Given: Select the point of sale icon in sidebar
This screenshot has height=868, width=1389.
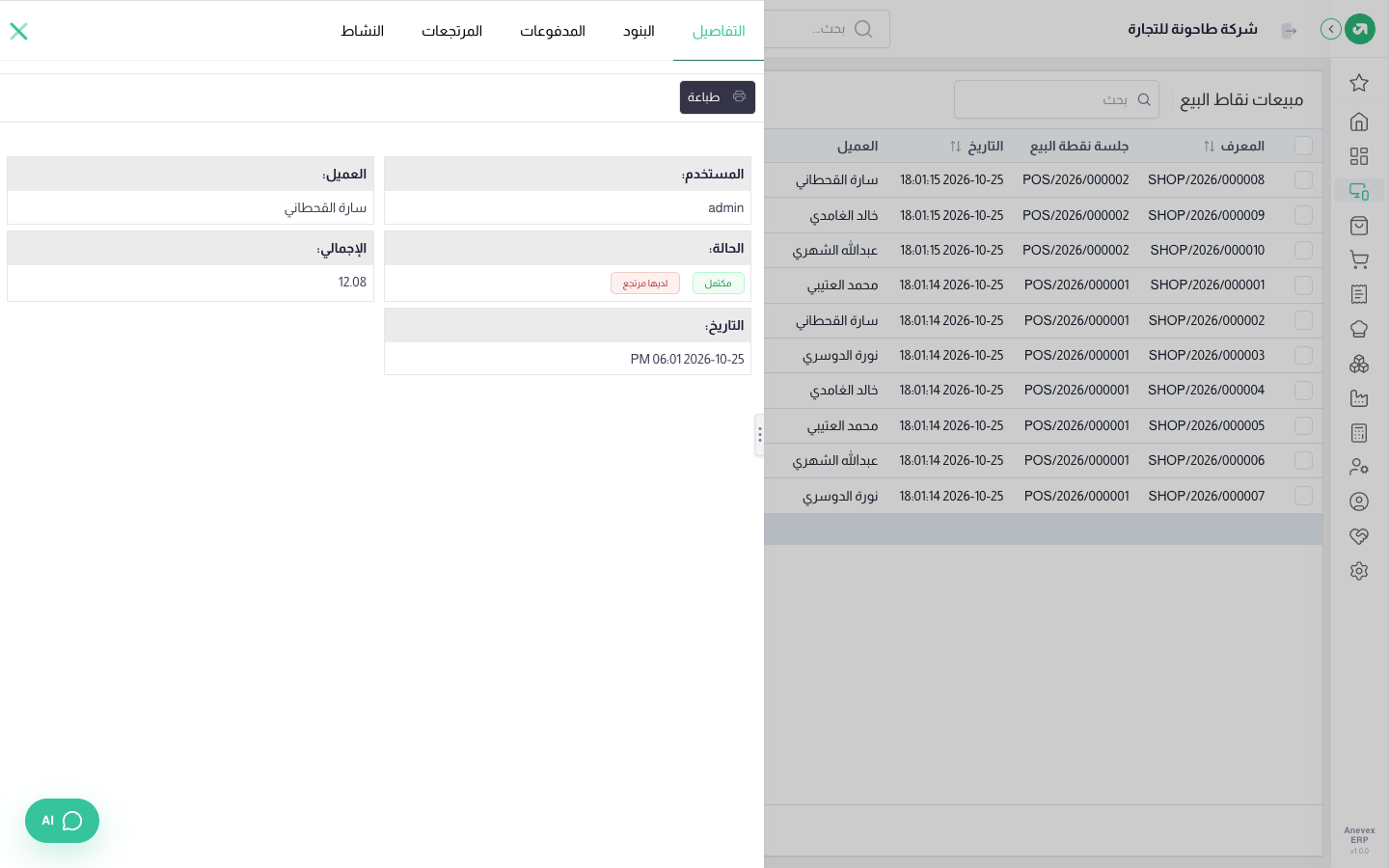Looking at the screenshot, I should [1359, 191].
